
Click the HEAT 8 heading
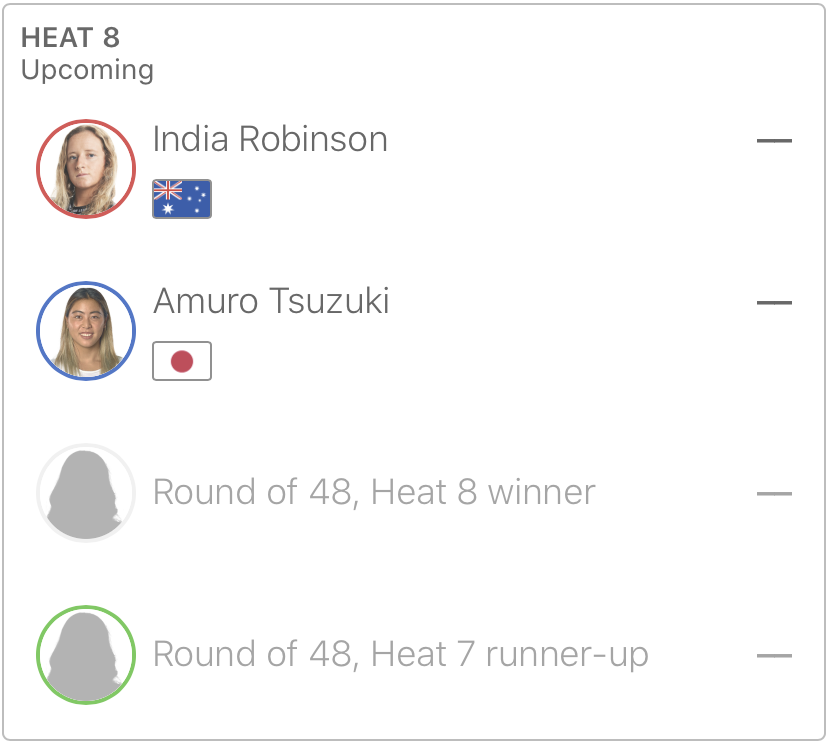coord(70,38)
